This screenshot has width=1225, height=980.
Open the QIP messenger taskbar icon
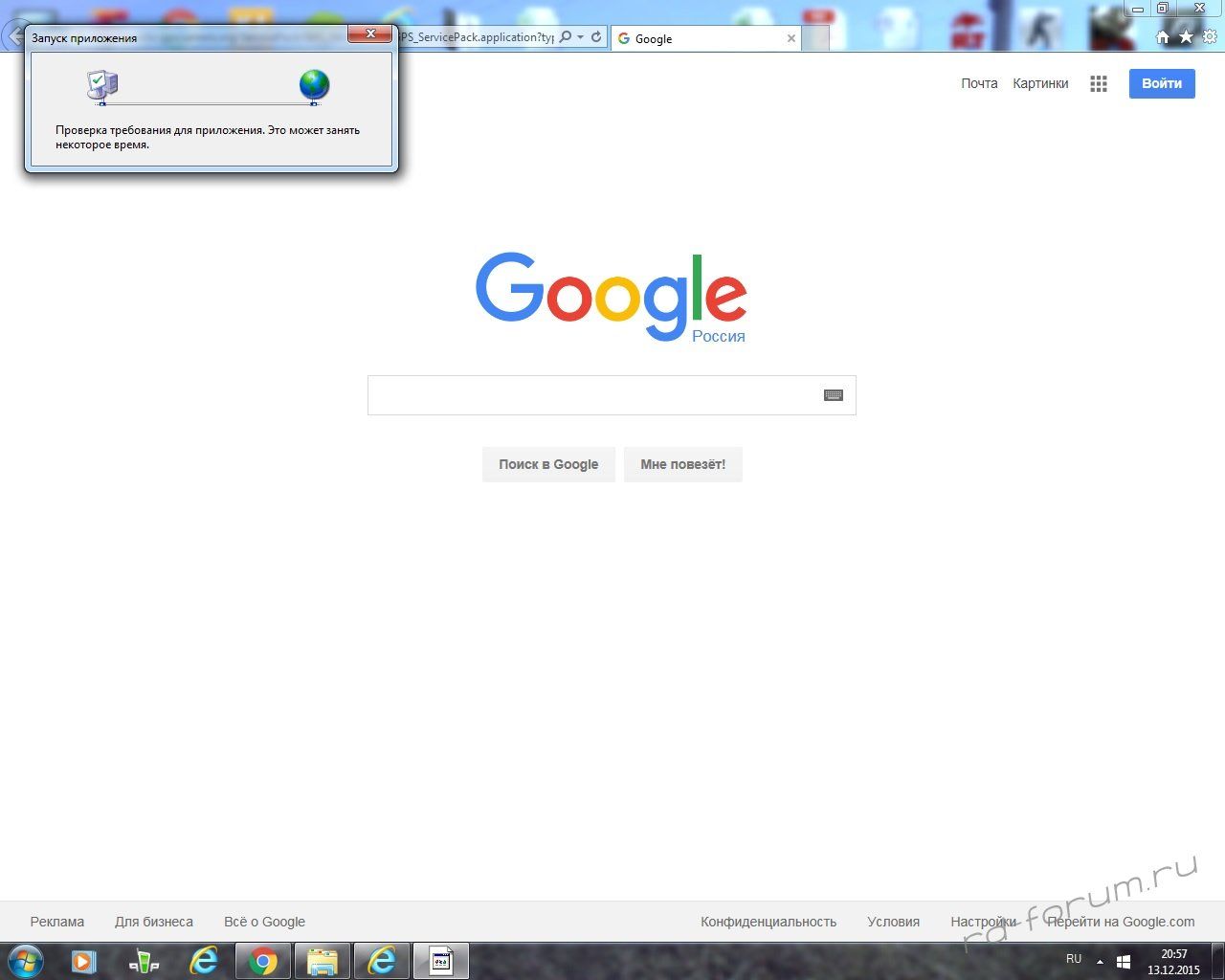pos(144,961)
